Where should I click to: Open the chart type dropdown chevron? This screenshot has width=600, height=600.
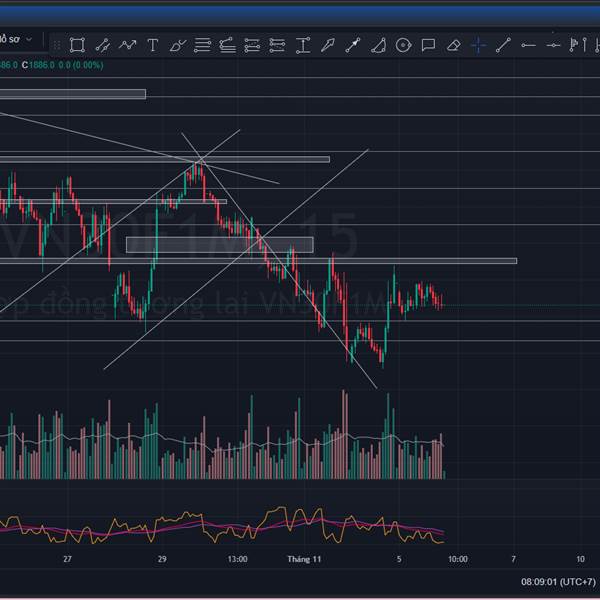(x=29, y=39)
